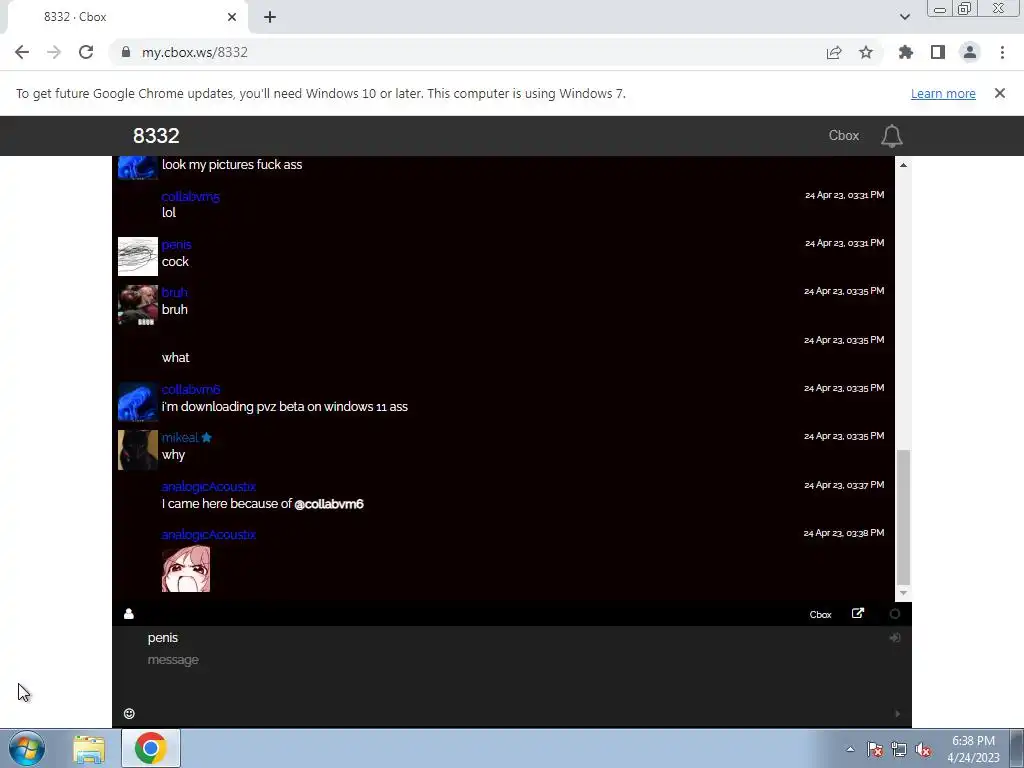
Task: Bookmark this page with the star icon
Action: point(866,52)
